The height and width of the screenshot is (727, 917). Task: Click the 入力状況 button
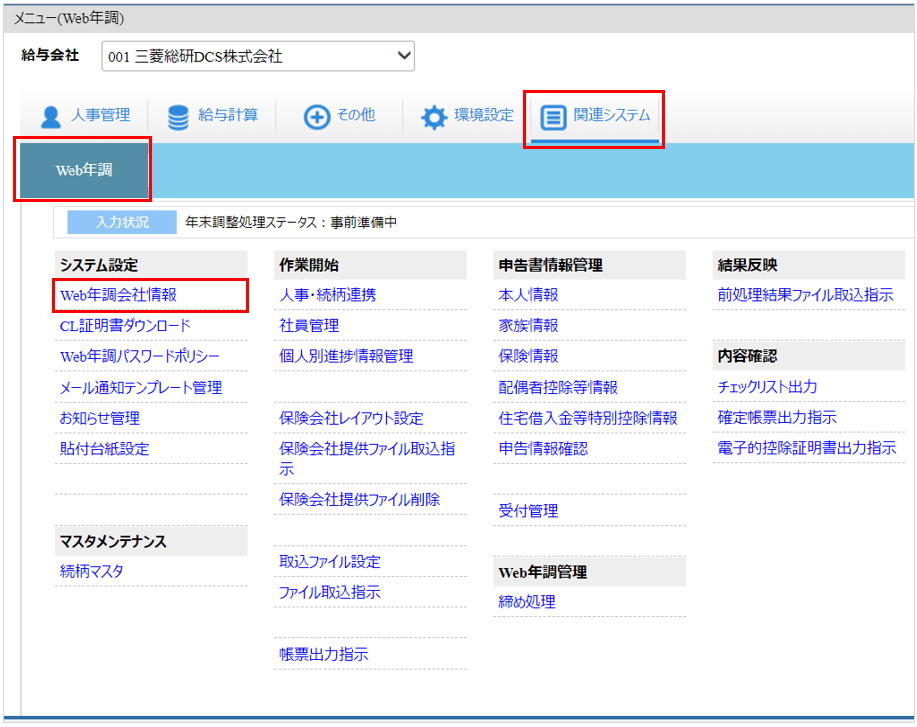[x=122, y=222]
